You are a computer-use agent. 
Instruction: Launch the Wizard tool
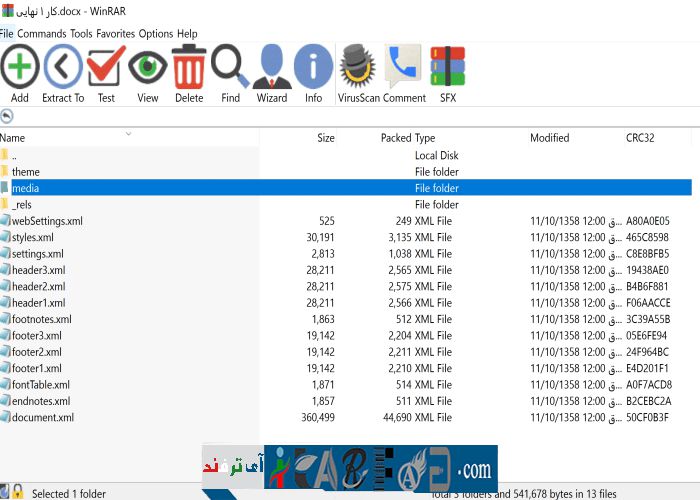coord(271,68)
